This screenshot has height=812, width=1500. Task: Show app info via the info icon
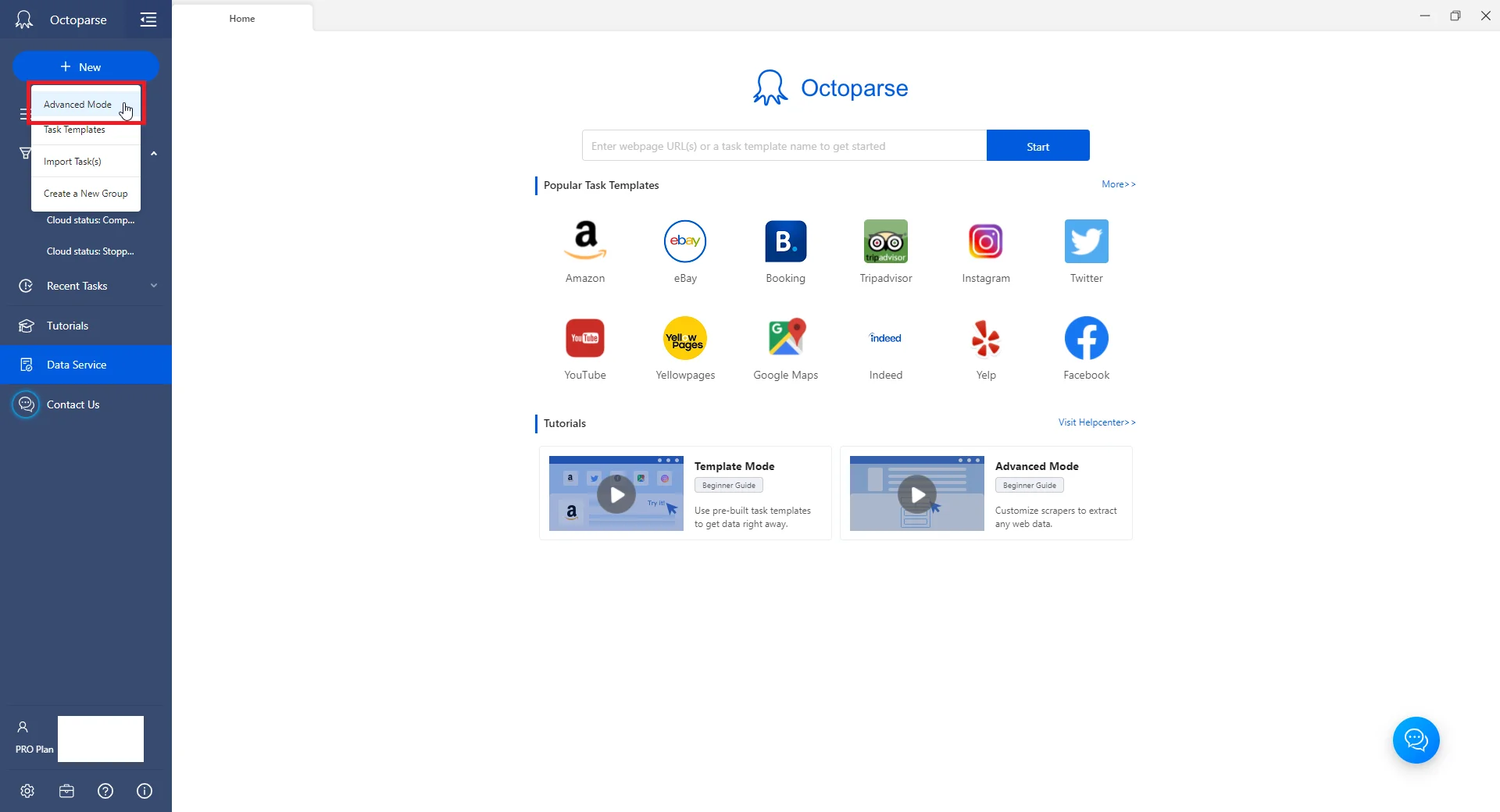(x=145, y=791)
